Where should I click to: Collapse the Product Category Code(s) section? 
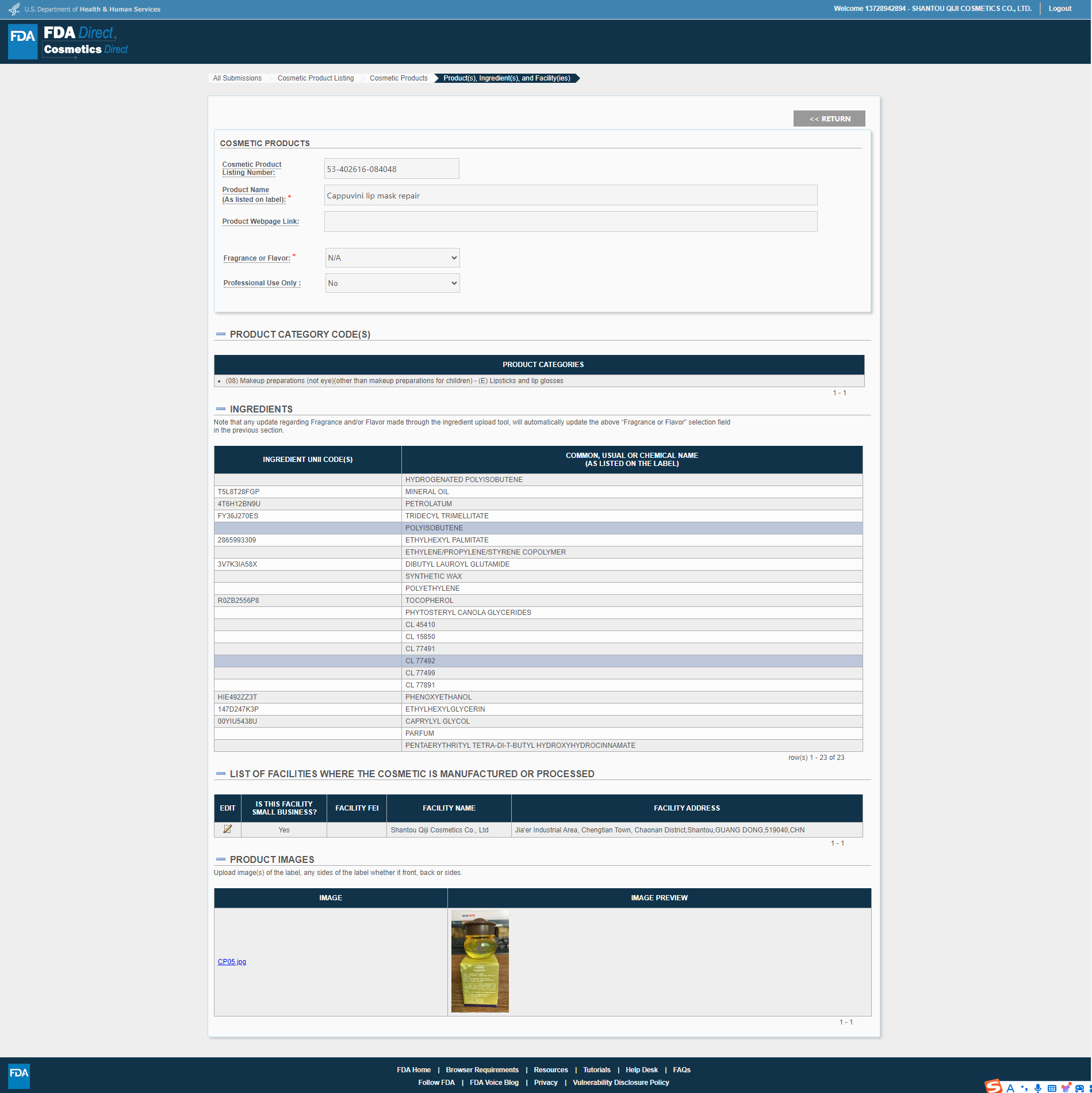click(x=221, y=334)
